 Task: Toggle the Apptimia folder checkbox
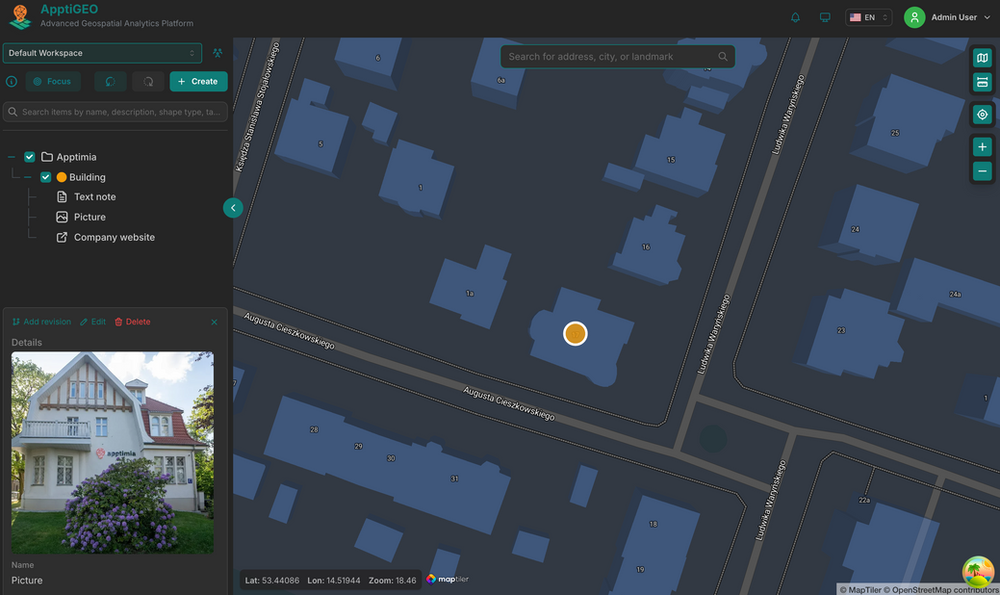[x=29, y=157]
